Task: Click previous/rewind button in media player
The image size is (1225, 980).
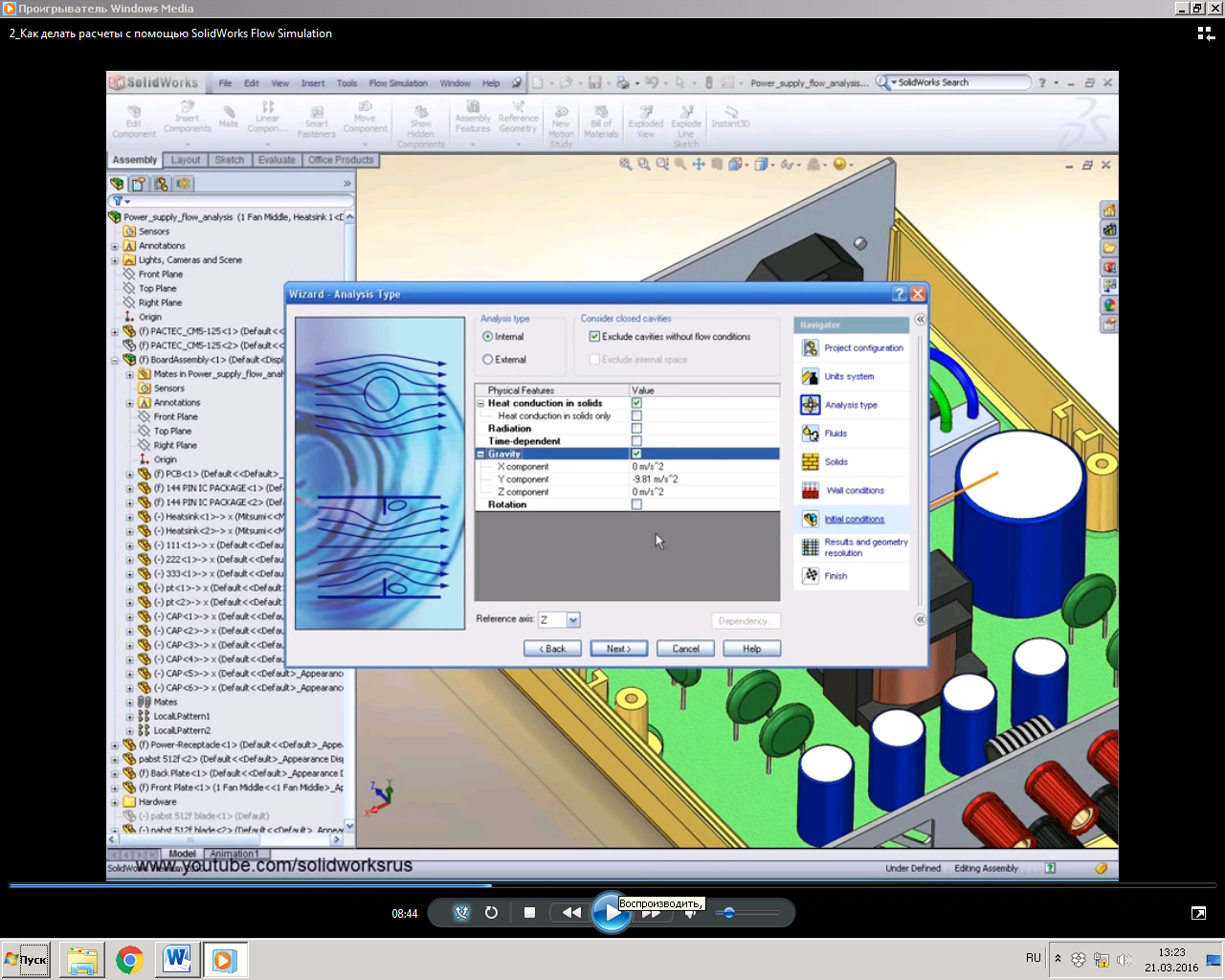Action: coord(571,912)
